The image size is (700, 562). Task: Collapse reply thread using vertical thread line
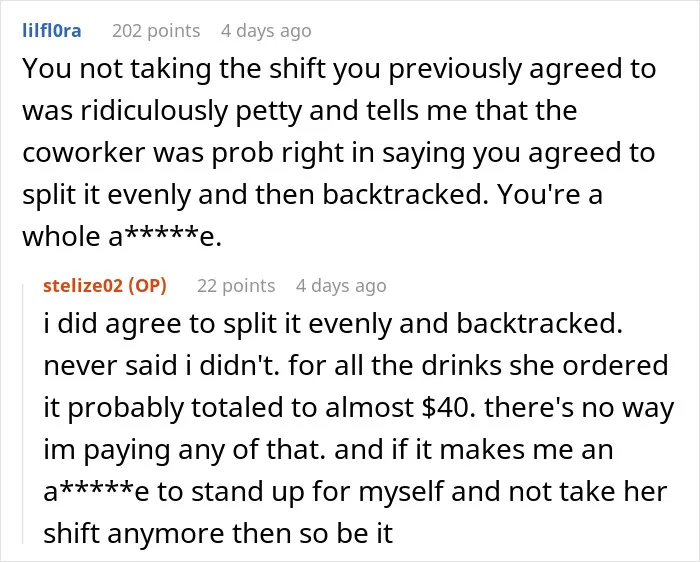[x=23, y=413]
